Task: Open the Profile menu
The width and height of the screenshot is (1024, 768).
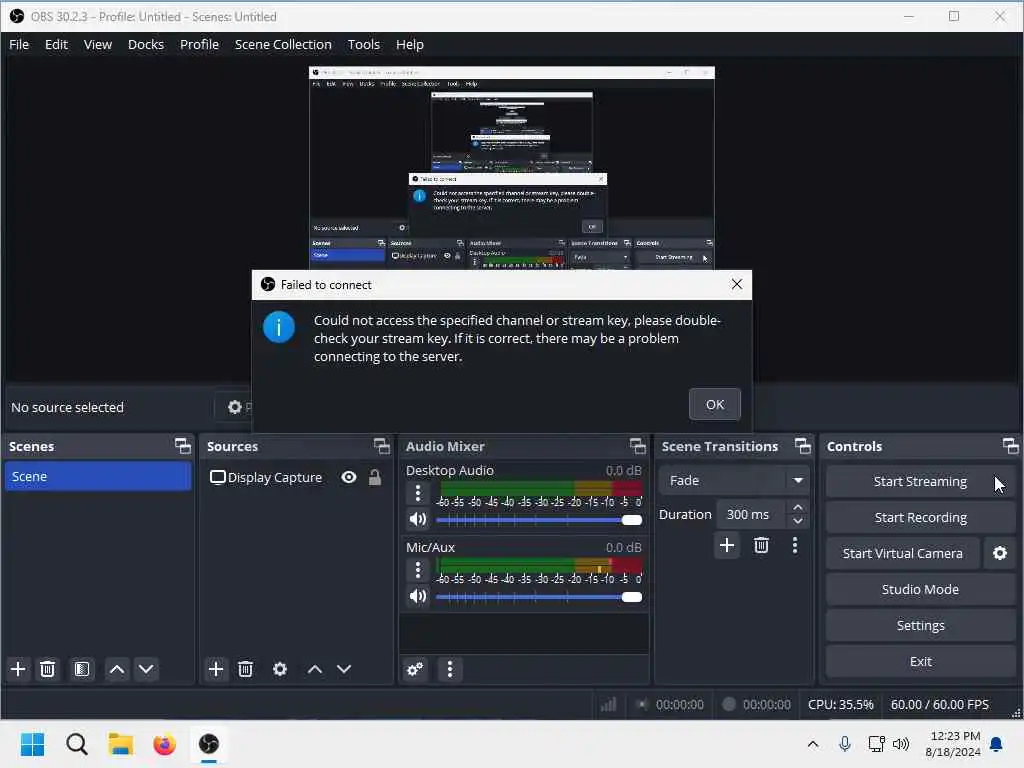Action: [x=199, y=44]
